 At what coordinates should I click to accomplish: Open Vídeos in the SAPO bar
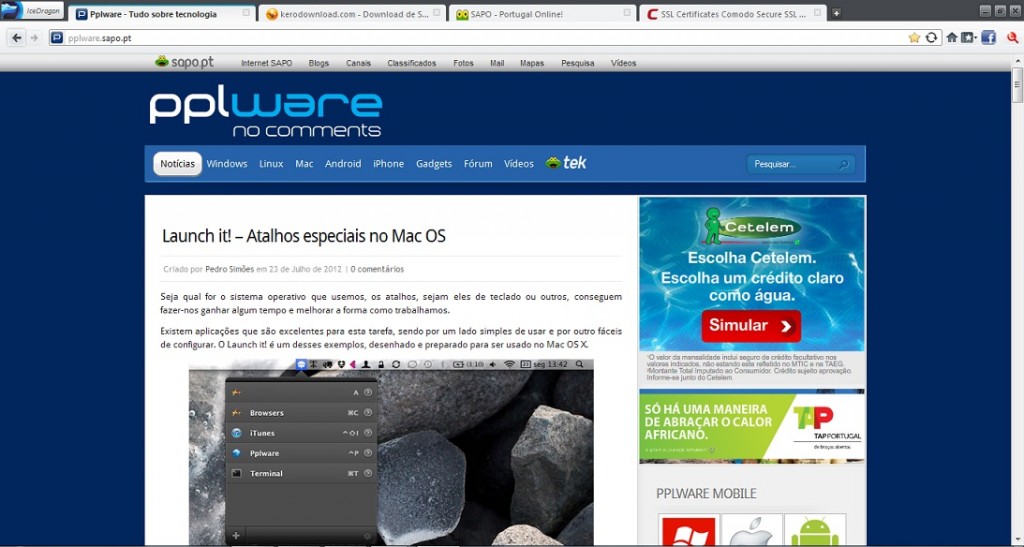tap(623, 63)
